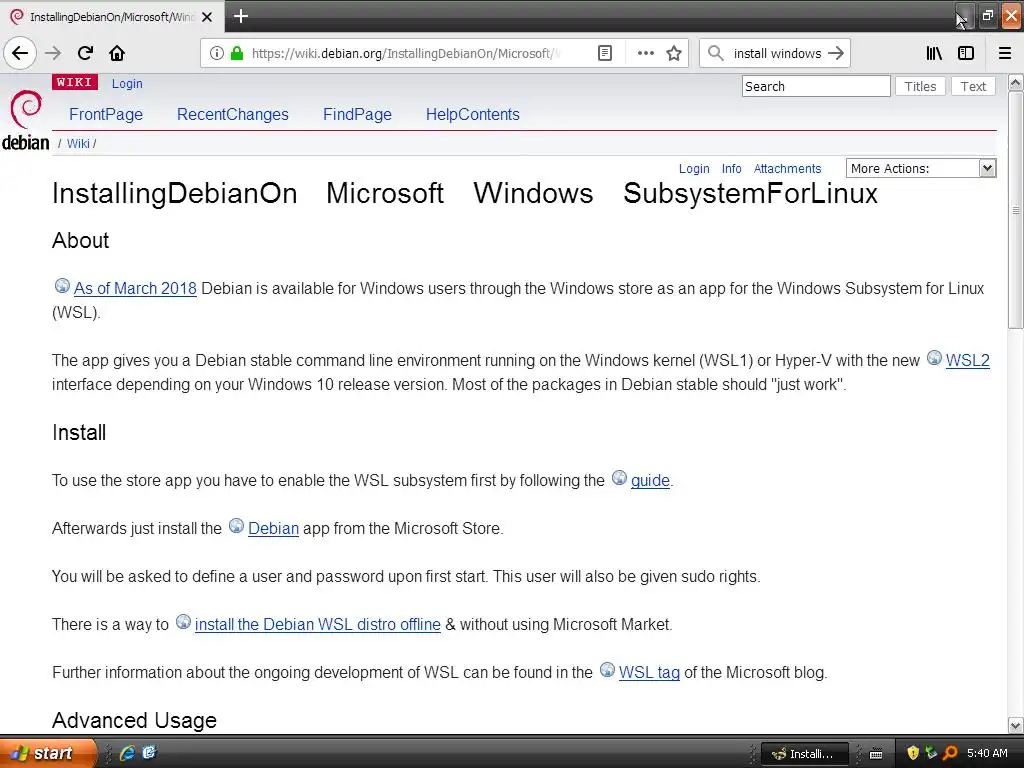1024x768 pixels.
Task: Click the 5:40 AM taskbar clock
Action: (x=987, y=753)
